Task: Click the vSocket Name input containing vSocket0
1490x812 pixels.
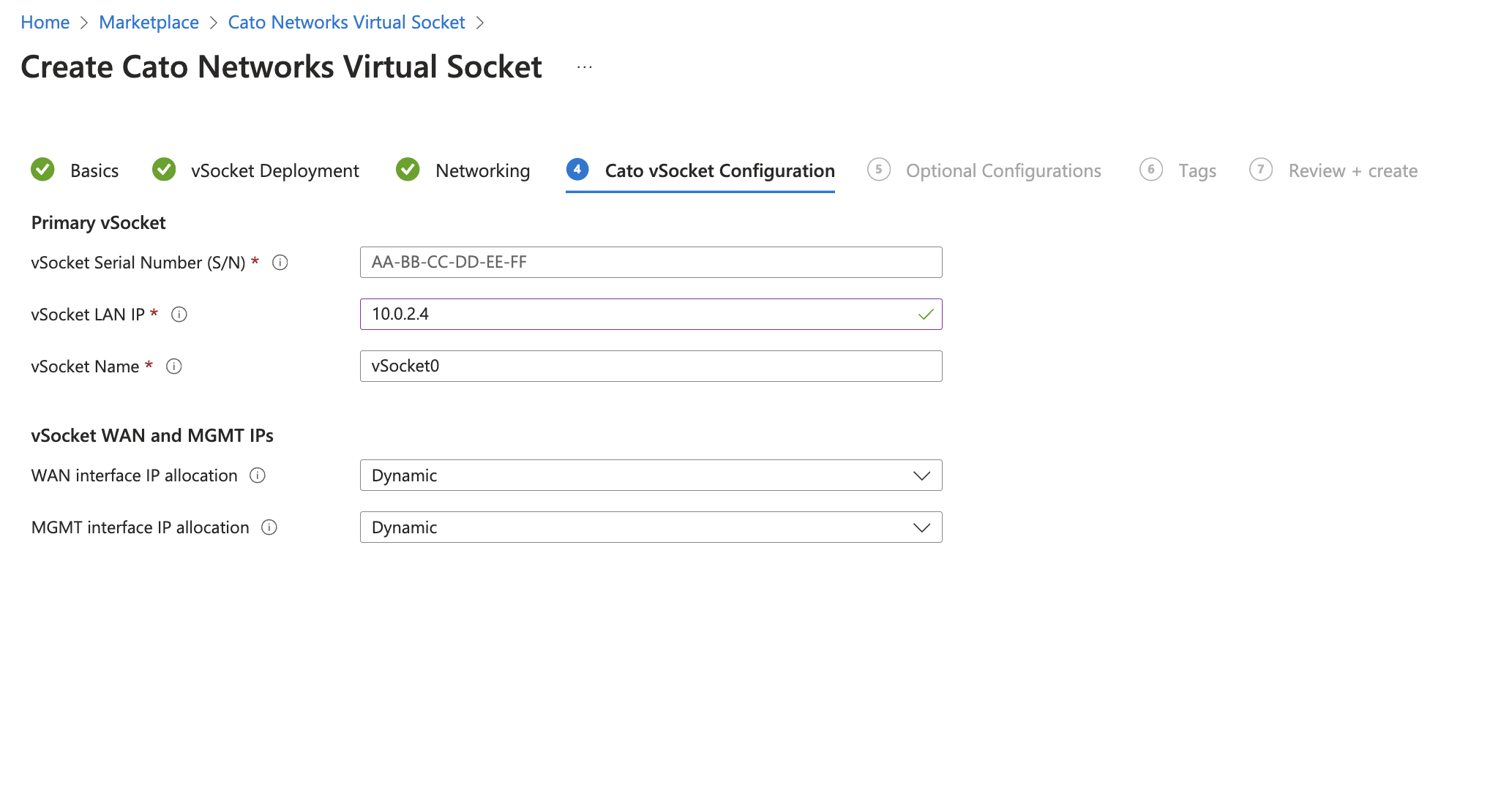Action: coord(651,366)
